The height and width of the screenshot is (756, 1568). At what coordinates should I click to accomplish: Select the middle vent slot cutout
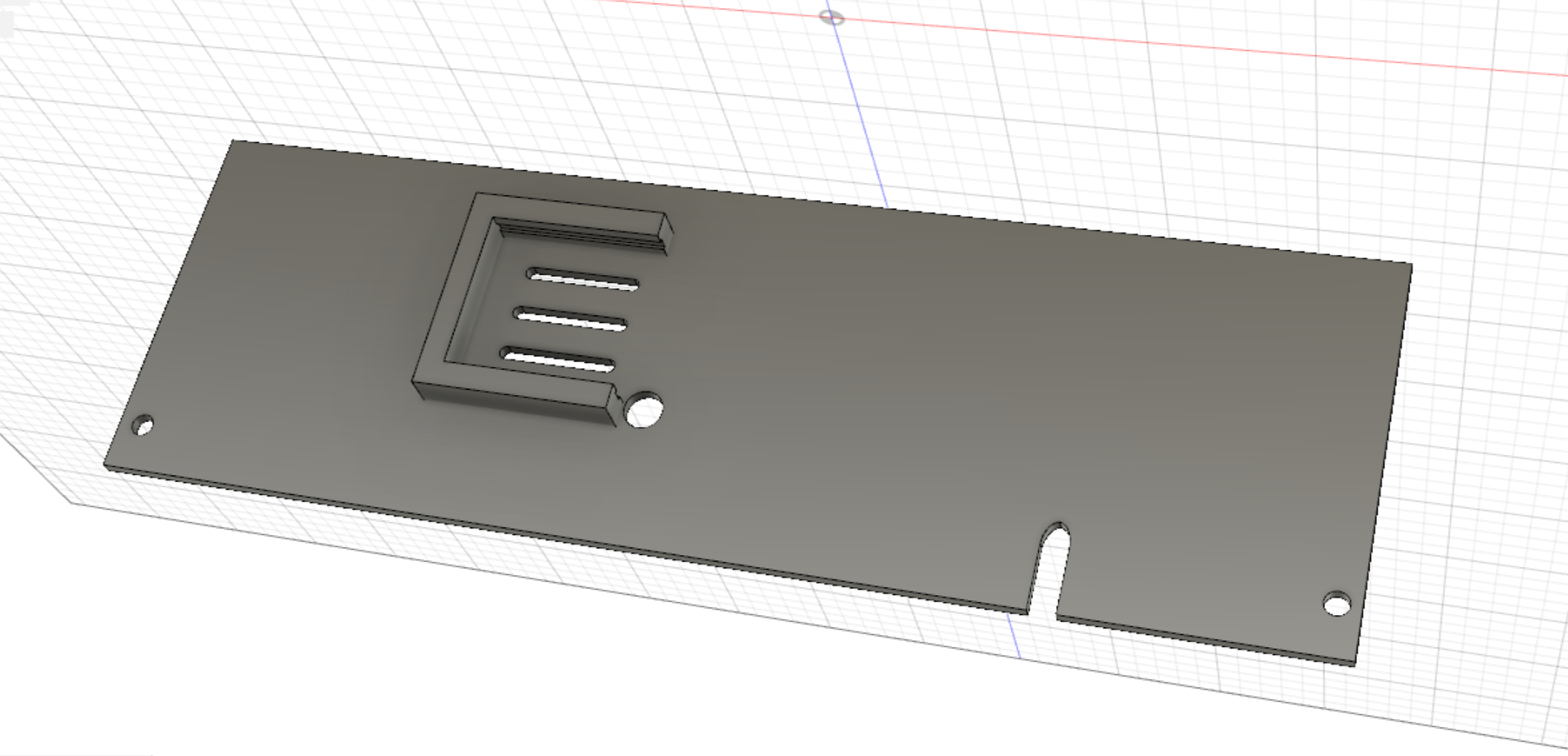click(571, 321)
